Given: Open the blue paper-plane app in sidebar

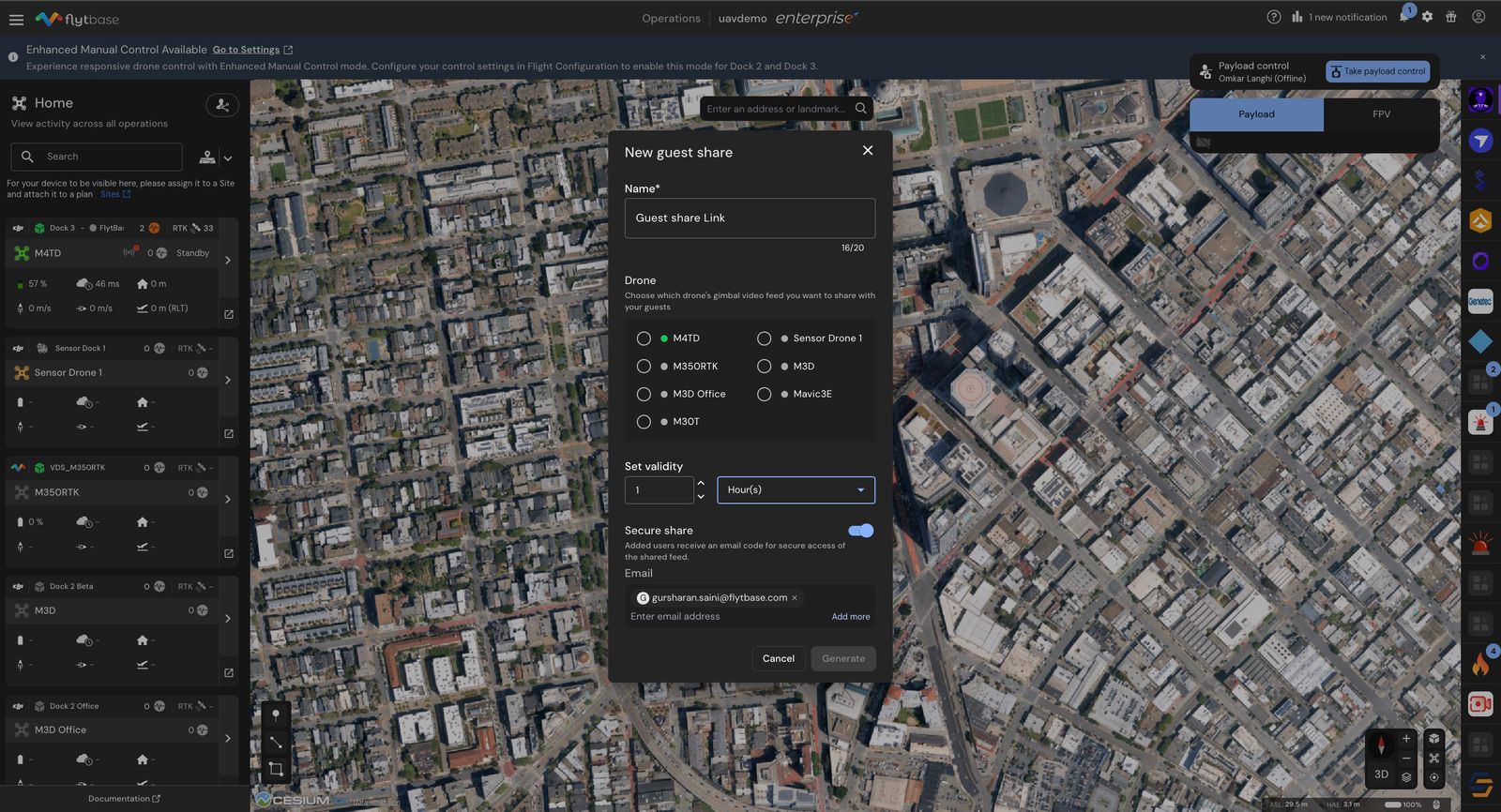Looking at the screenshot, I should coord(1480,141).
